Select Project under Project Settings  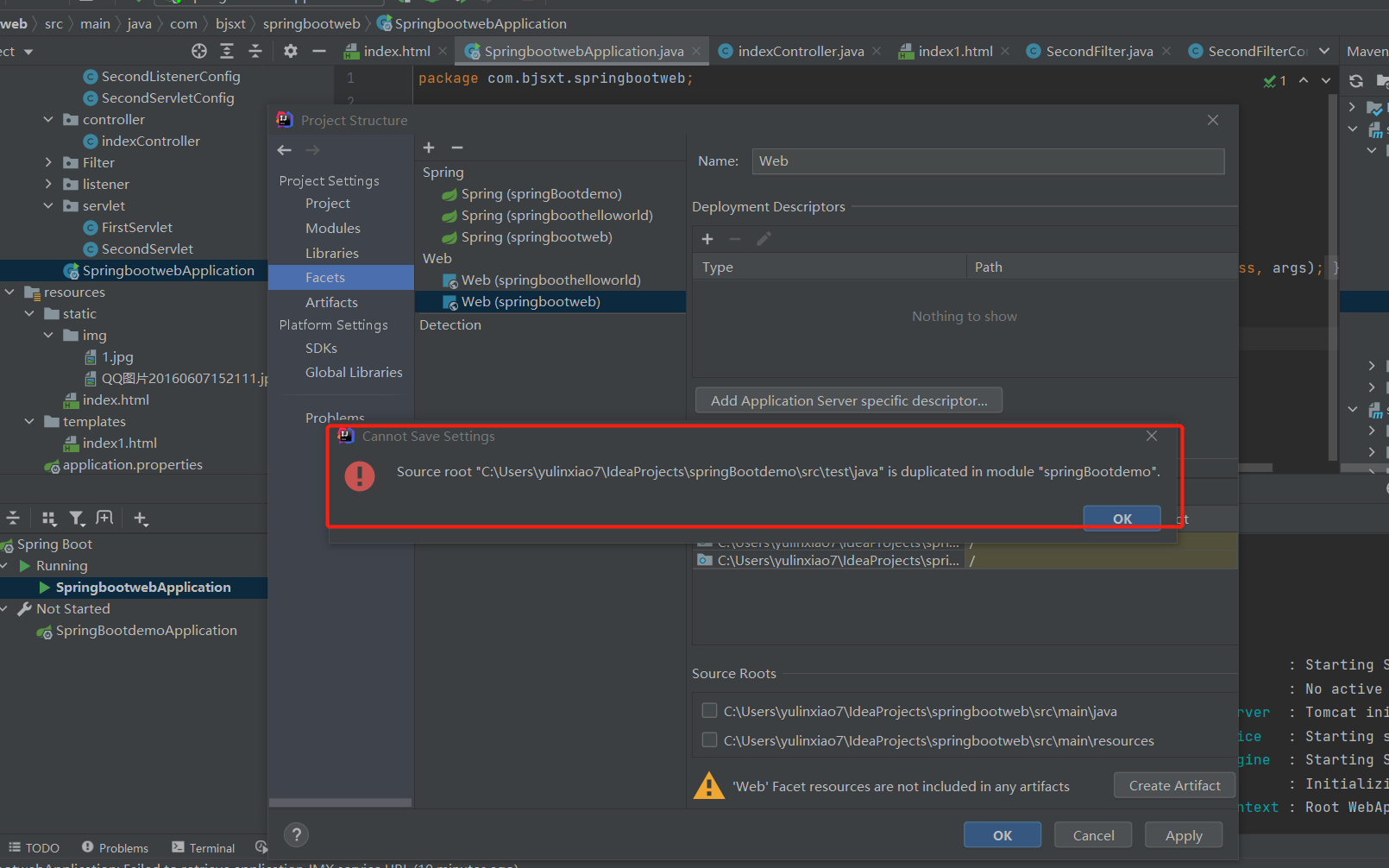pos(328,204)
